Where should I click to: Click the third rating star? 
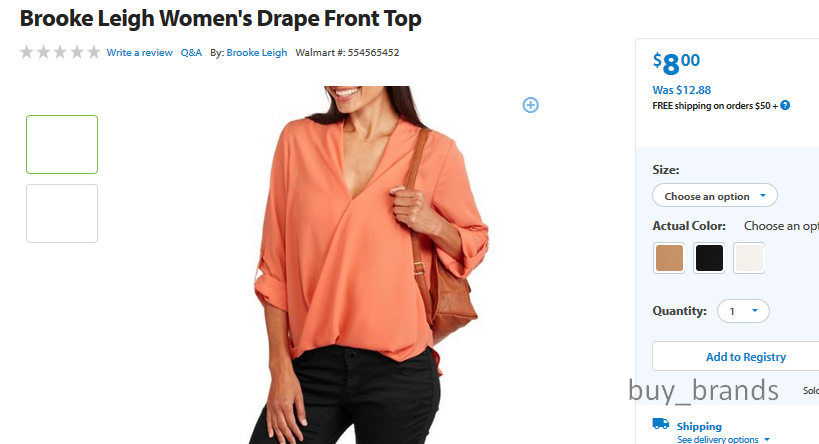pos(60,52)
